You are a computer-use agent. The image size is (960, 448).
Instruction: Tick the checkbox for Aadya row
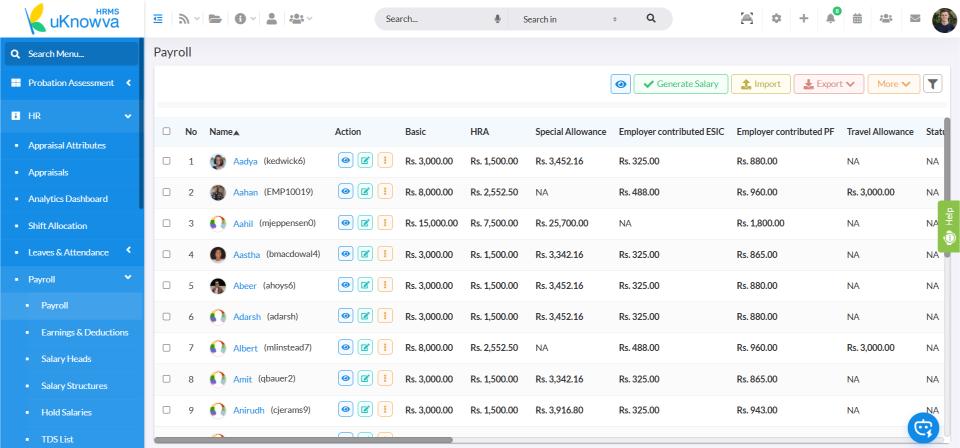(x=167, y=161)
